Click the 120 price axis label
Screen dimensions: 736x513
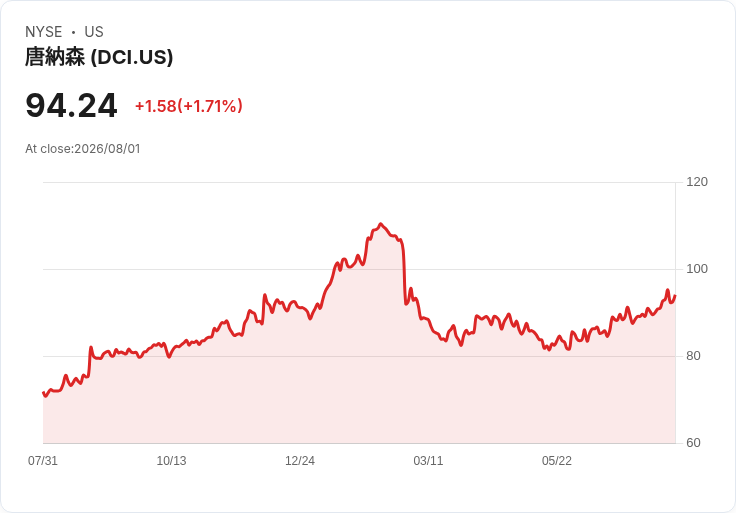tap(697, 182)
